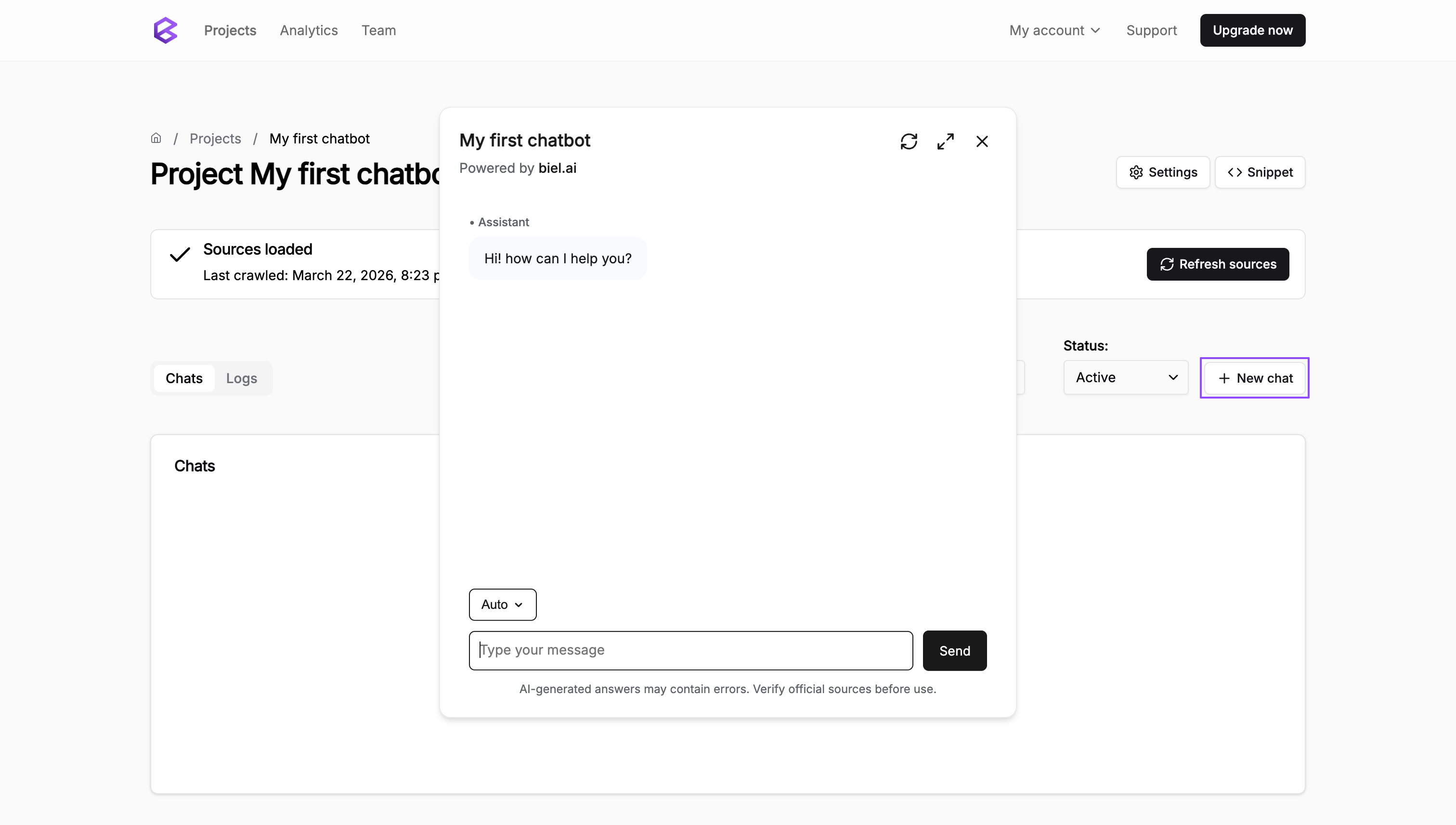The height and width of the screenshot is (825, 1456).
Task: Click the checkmark next to Sources loaded
Action: [180, 255]
